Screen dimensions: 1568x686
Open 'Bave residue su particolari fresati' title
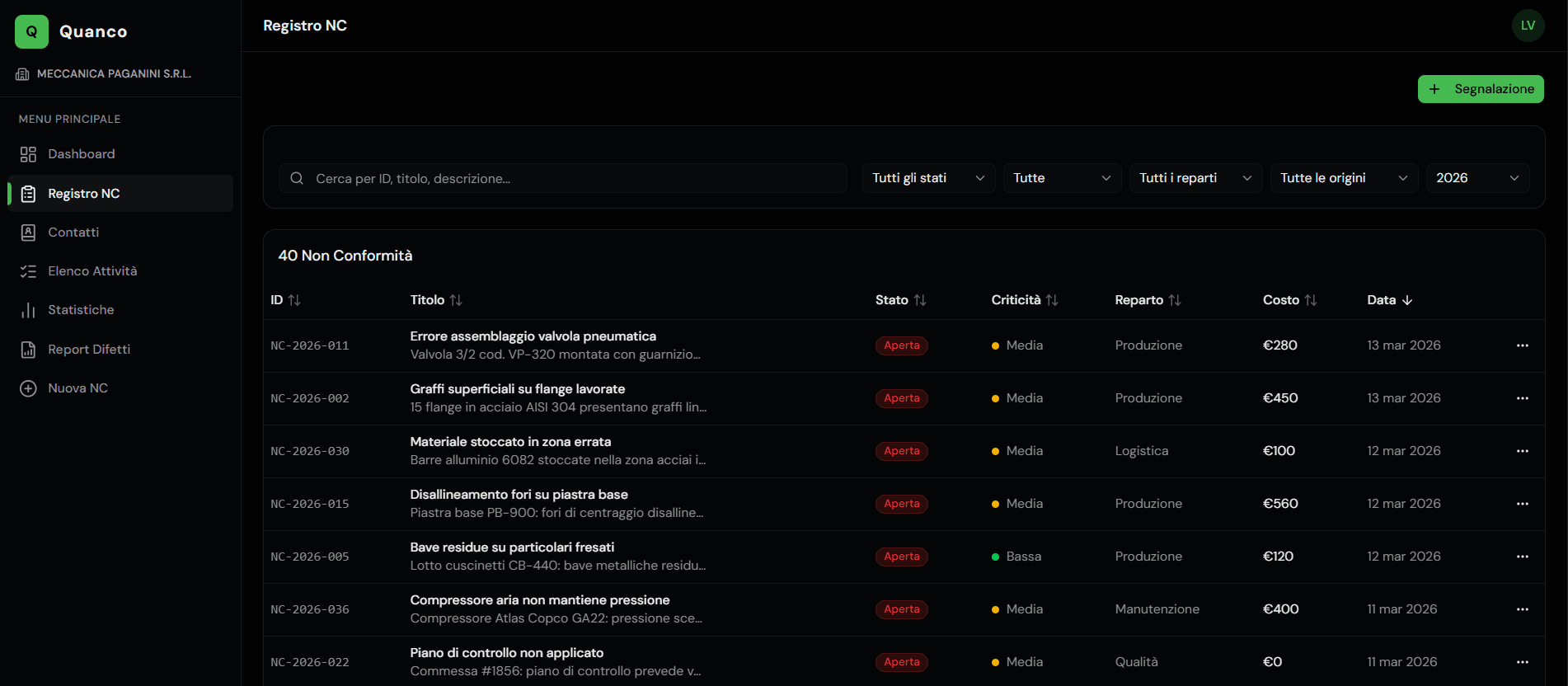(x=513, y=547)
